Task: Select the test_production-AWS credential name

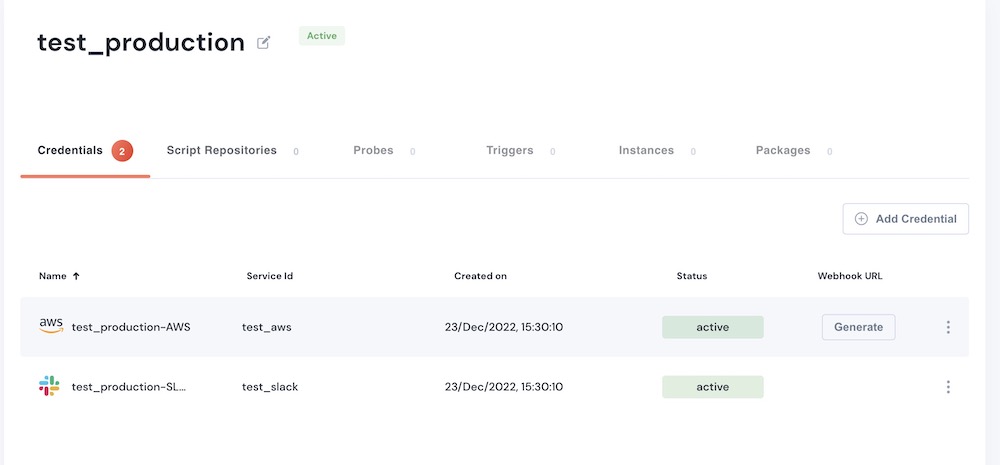Action: [131, 327]
